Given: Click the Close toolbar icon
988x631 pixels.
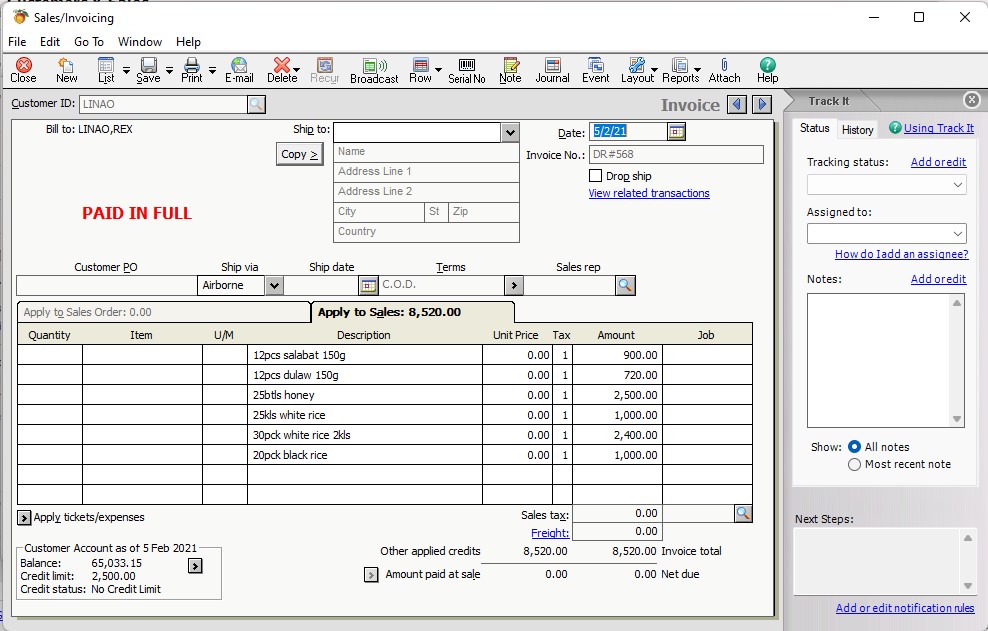Looking at the screenshot, I should [23, 70].
